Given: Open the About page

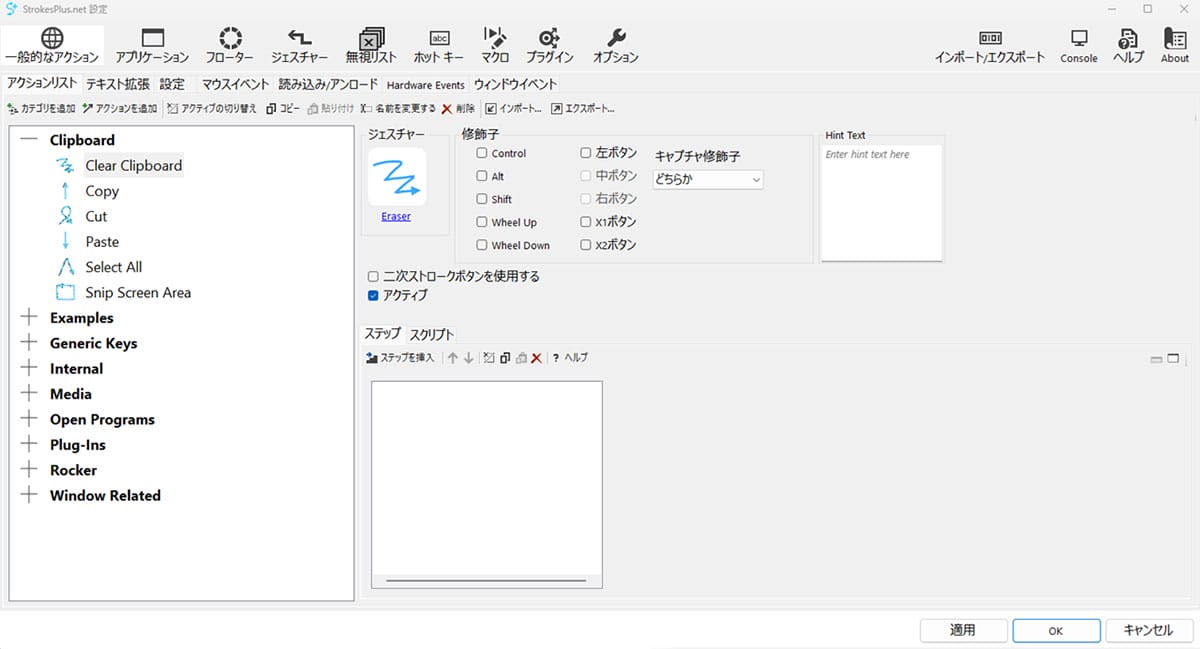Looking at the screenshot, I should point(1175,45).
